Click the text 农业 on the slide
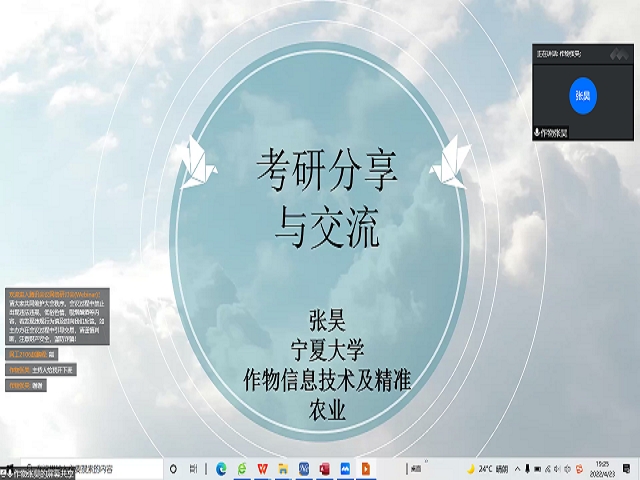The height and width of the screenshot is (480, 640). pos(327,410)
